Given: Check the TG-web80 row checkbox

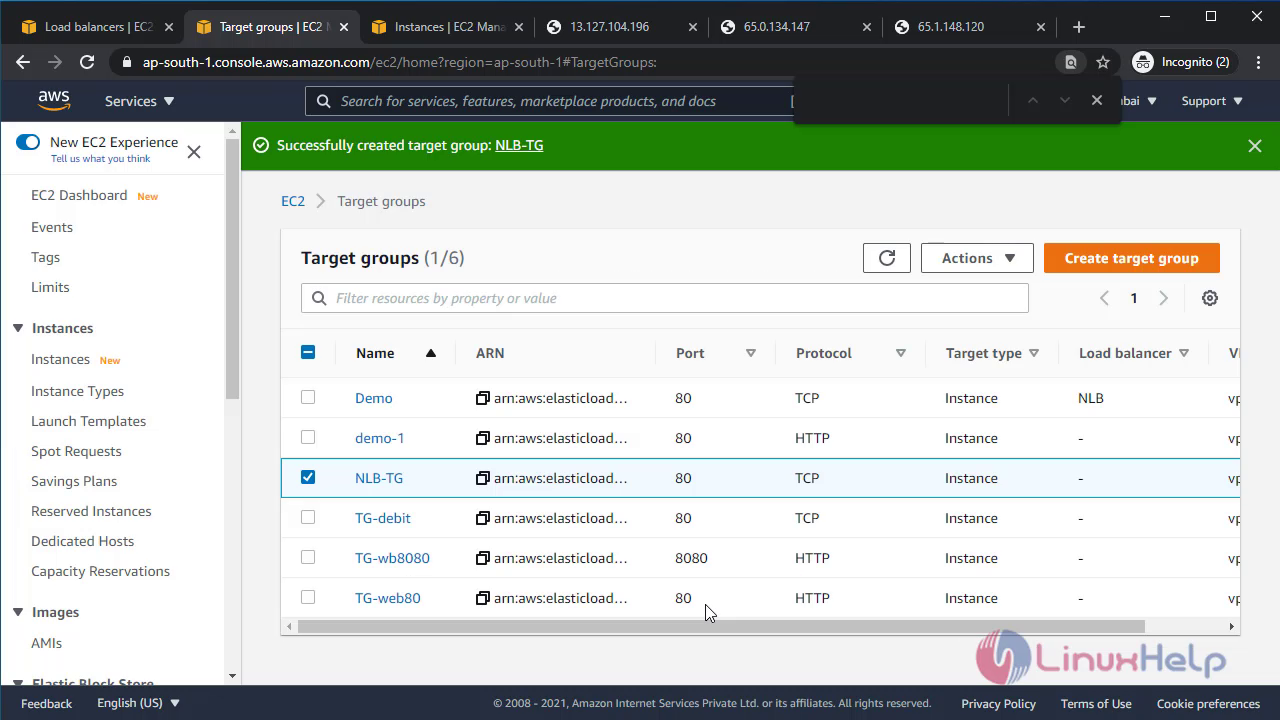Looking at the screenshot, I should tap(308, 597).
